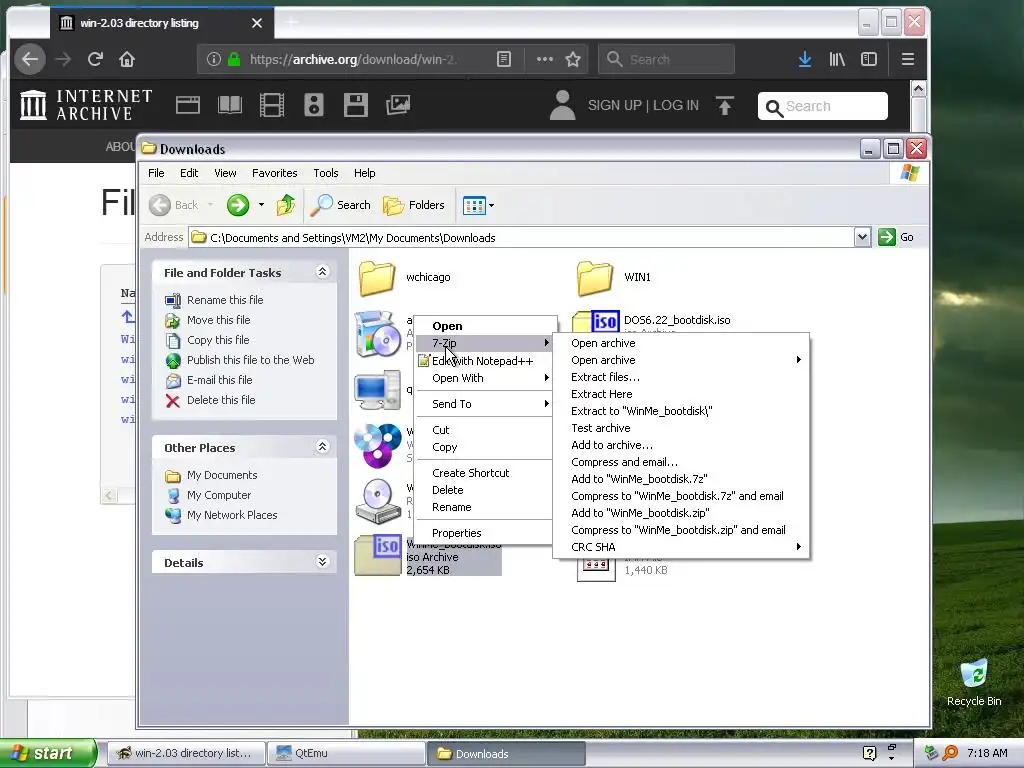Toggle Firefox sidebar icon

(869, 59)
